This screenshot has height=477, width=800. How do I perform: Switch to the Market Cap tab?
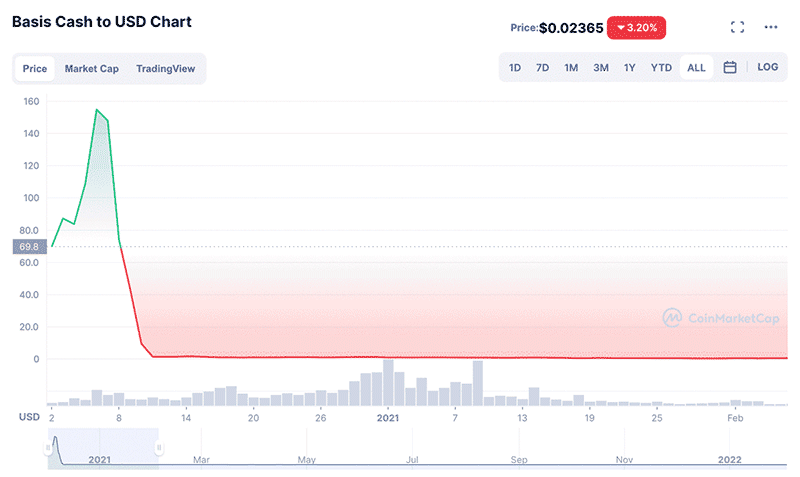(x=92, y=68)
